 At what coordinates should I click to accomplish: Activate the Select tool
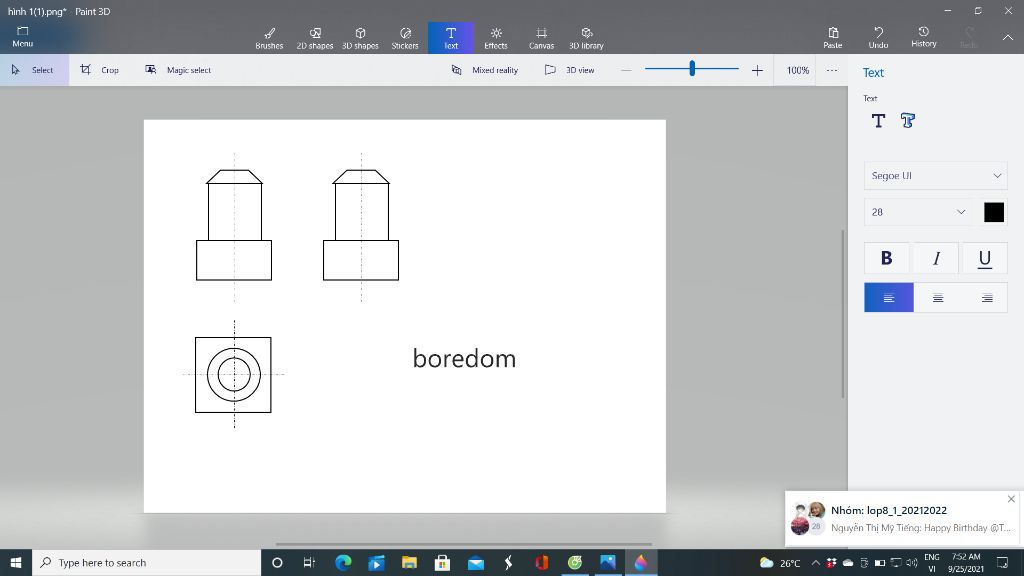tap(34, 70)
